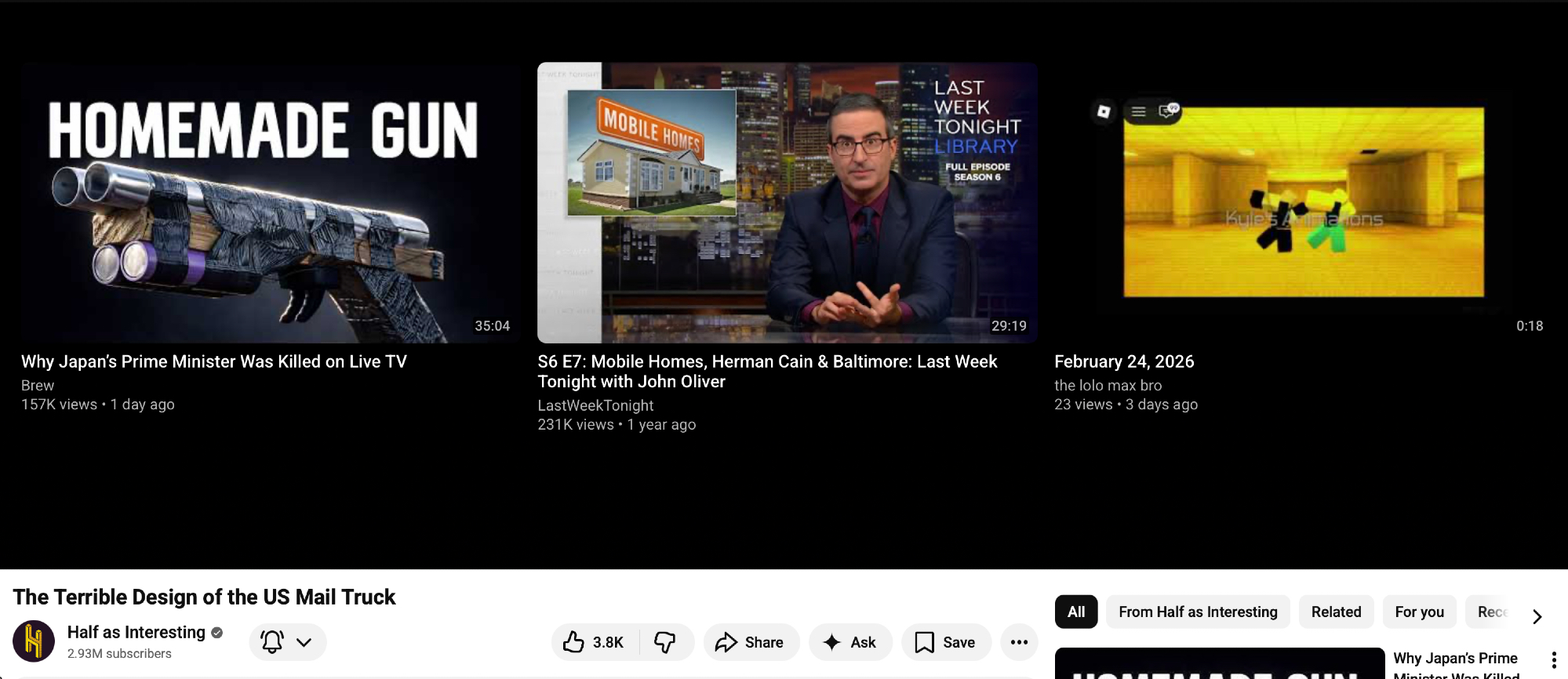Screen dimensions: 1568x679
Task: Open Half as Interesting channel avatar
Action: 34,641
